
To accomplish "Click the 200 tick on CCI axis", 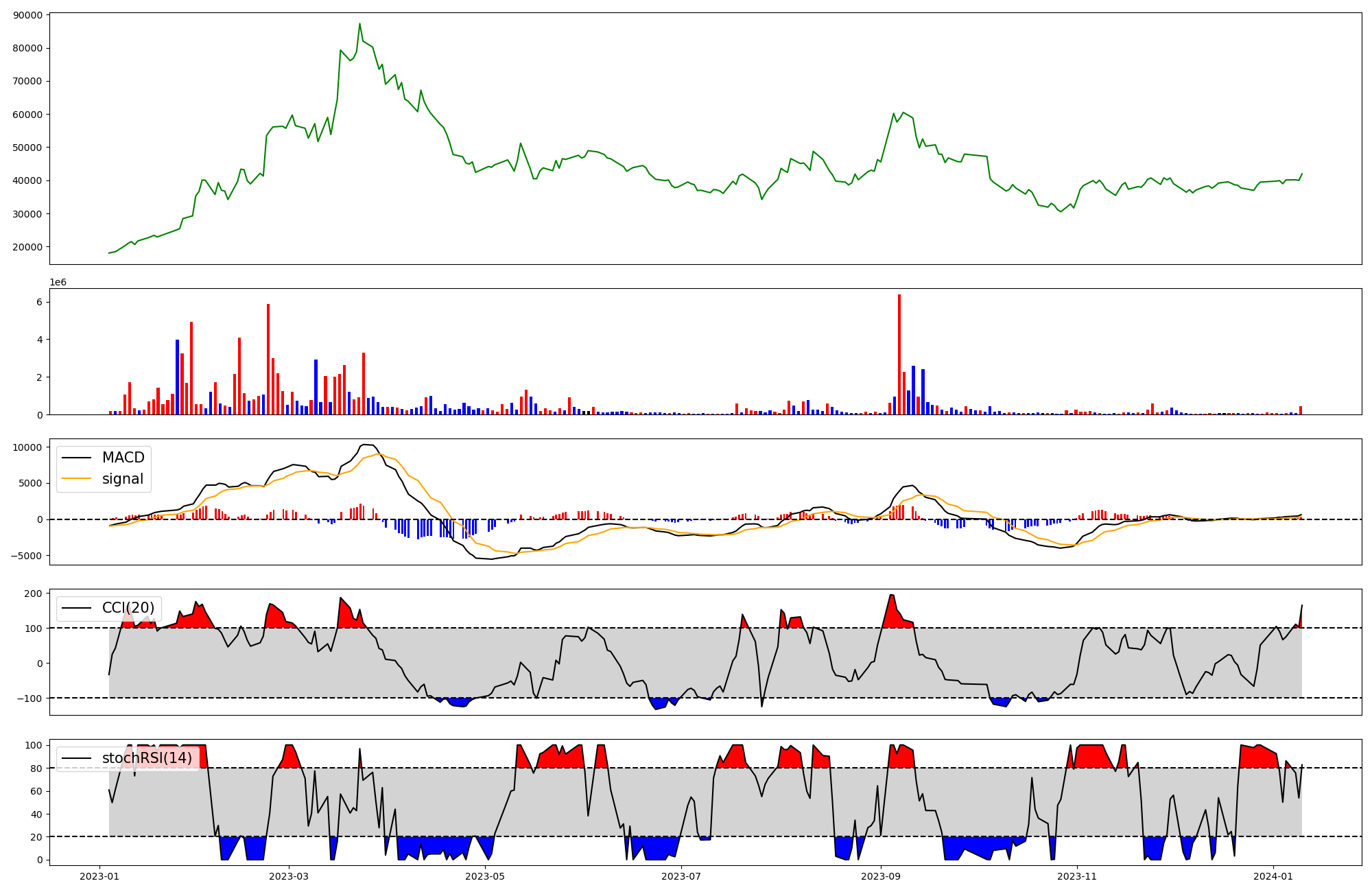I will click(x=33, y=594).
